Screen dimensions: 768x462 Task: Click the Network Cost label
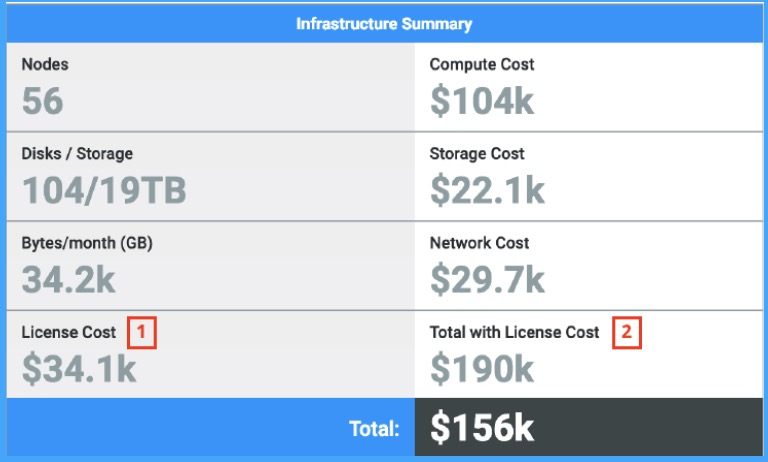(x=479, y=243)
